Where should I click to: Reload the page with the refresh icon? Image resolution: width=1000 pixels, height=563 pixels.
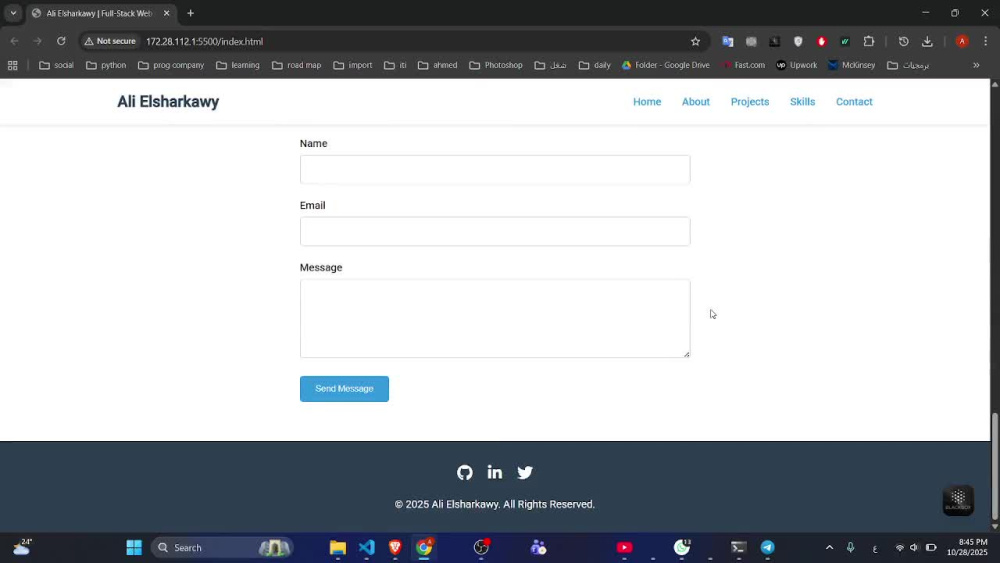click(61, 41)
